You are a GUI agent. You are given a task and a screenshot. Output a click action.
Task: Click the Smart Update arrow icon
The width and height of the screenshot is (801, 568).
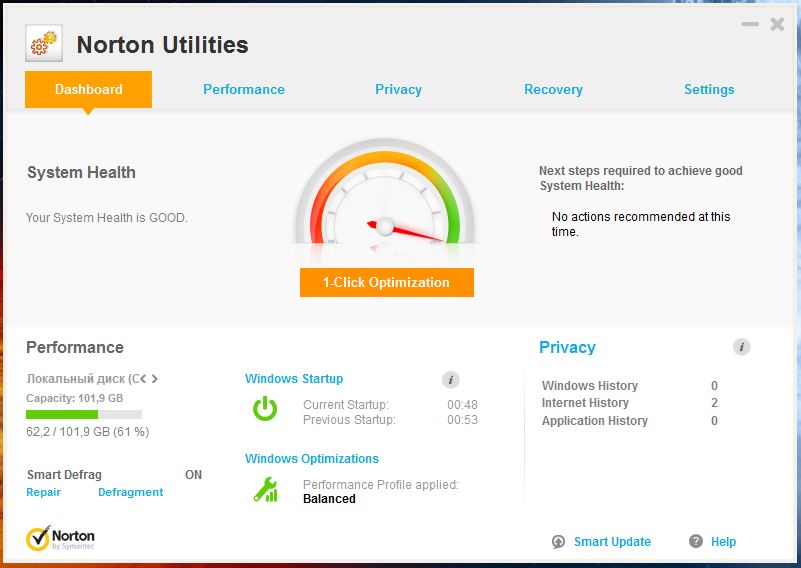click(x=558, y=541)
